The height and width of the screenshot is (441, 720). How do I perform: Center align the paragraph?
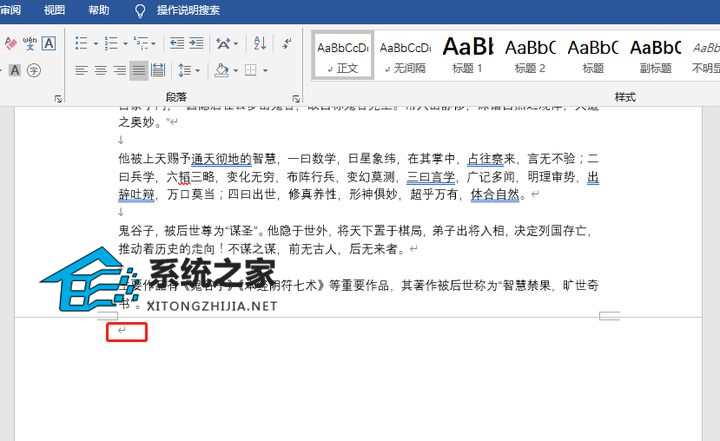click(x=101, y=70)
